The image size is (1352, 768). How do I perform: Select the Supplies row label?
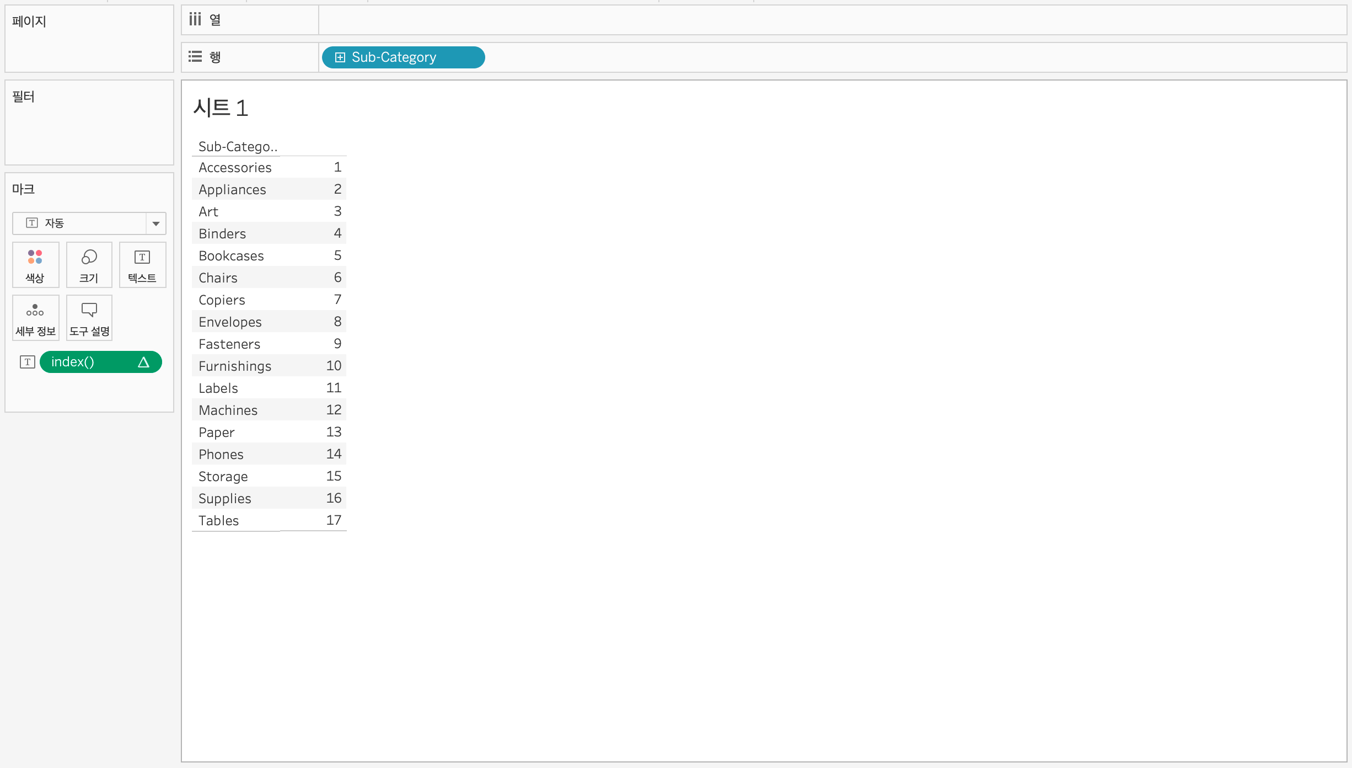click(x=225, y=498)
